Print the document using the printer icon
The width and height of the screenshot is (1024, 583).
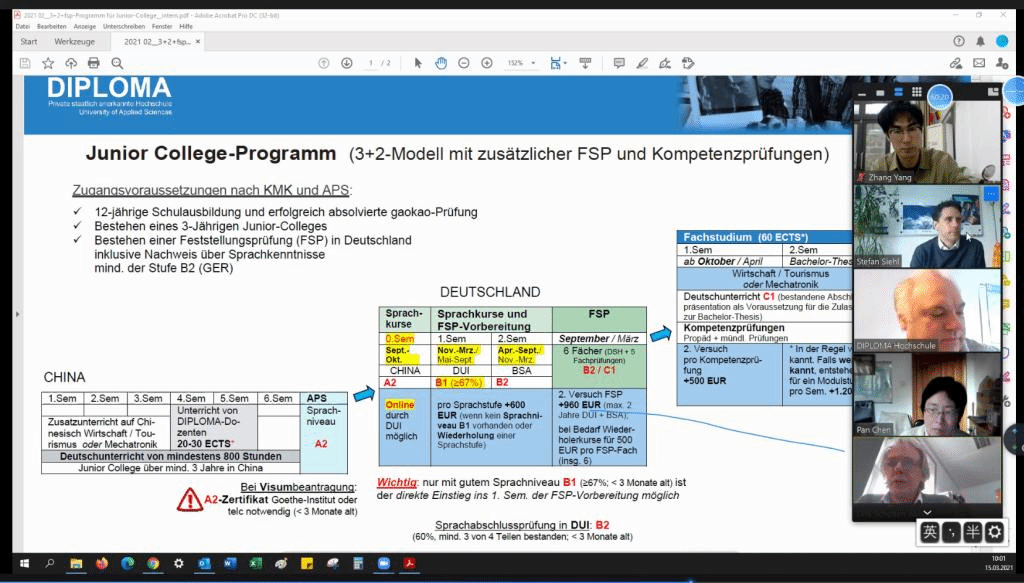pyautogui.click(x=93, y=63)
